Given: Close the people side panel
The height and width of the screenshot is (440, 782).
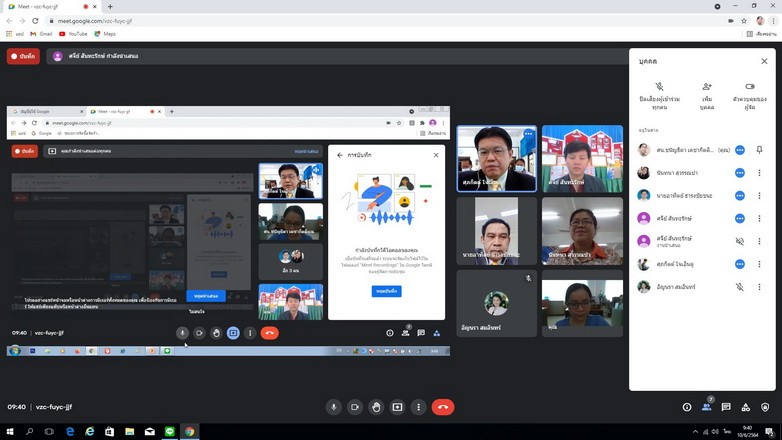Looking at the screenshot, I should (x=764, y=61).
